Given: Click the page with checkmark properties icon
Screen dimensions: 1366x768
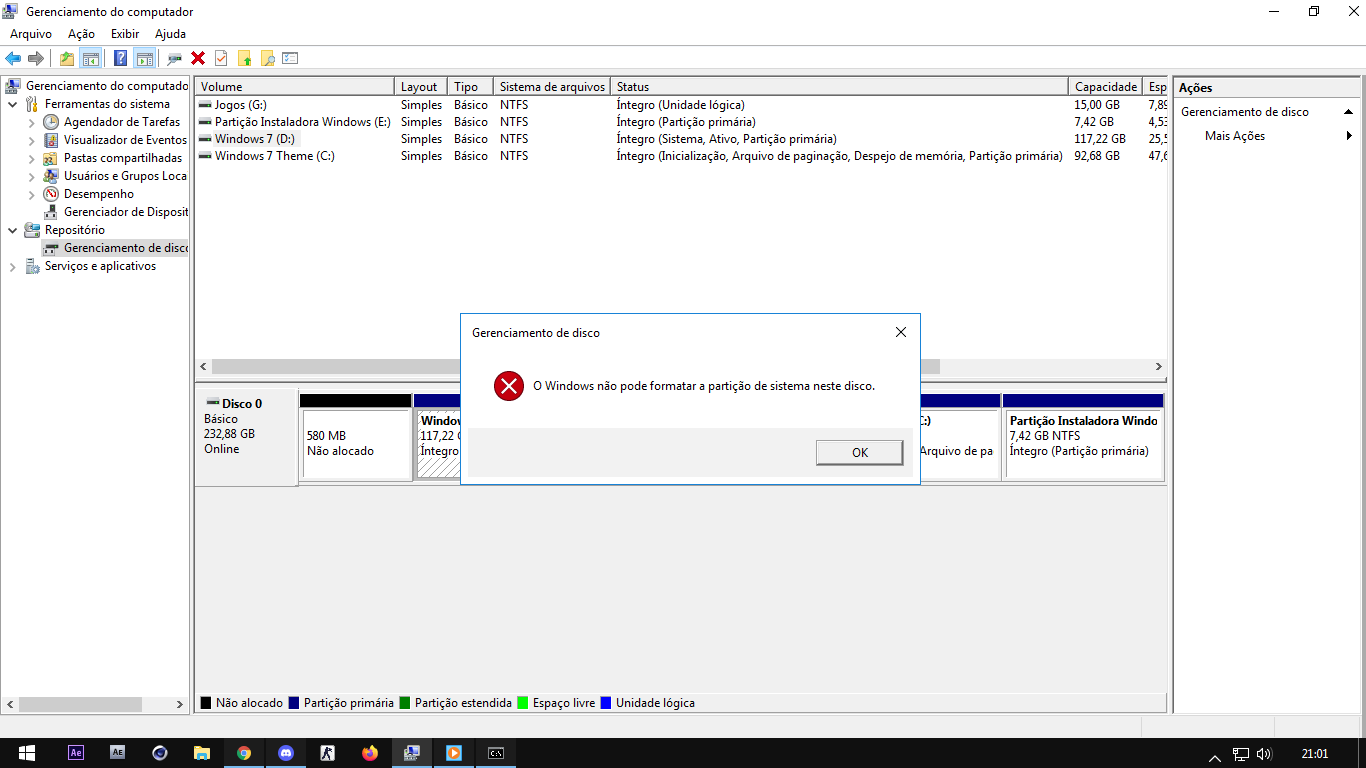Looking at the screenshot, I should (x=221, y=58).
